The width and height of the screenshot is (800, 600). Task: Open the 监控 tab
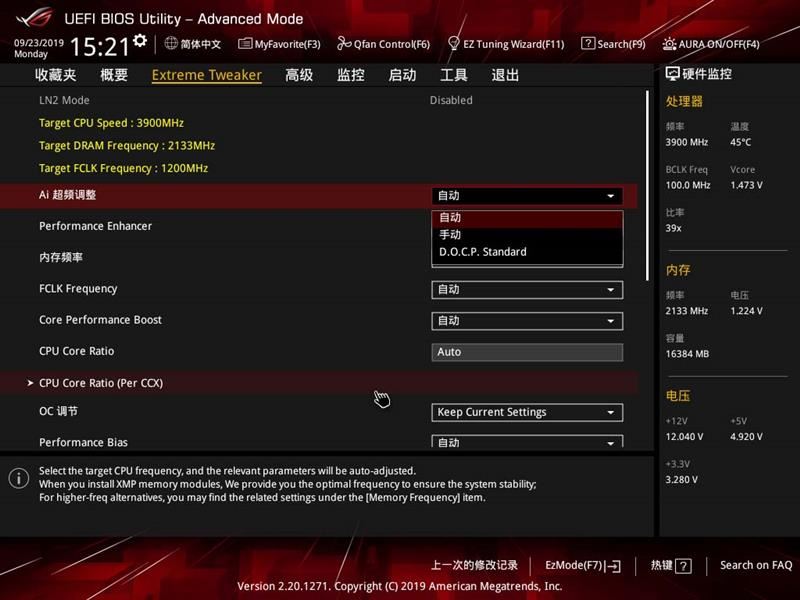click(x=351, y=75)
